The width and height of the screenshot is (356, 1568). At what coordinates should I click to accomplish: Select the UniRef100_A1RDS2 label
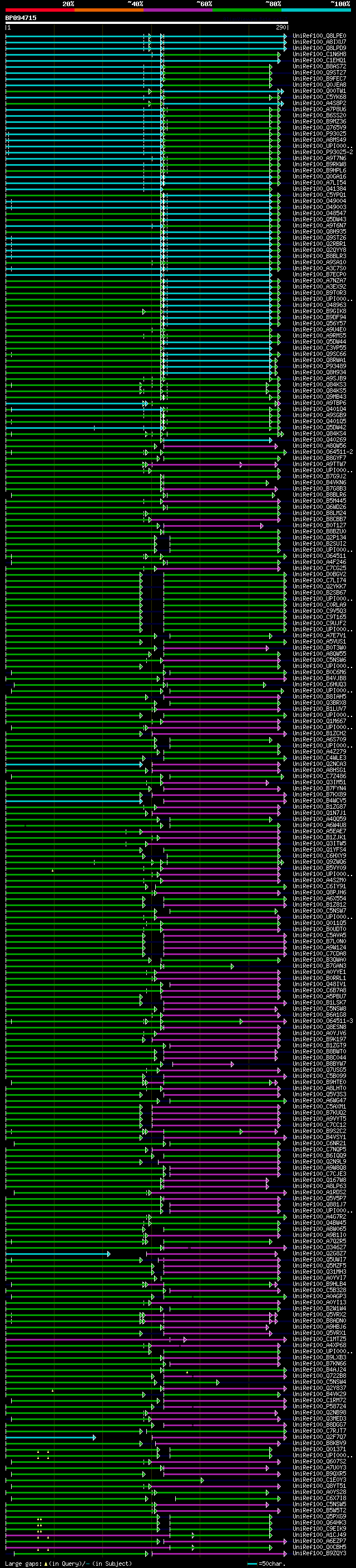pyautogui.click(x=319, y=1192)
